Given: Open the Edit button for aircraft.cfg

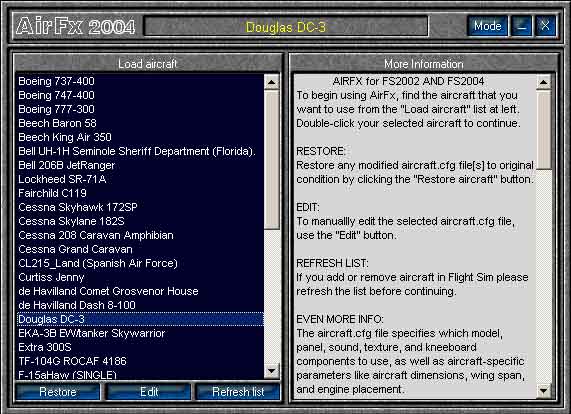Looking at the screenshot, I should [x=149, y=392].
